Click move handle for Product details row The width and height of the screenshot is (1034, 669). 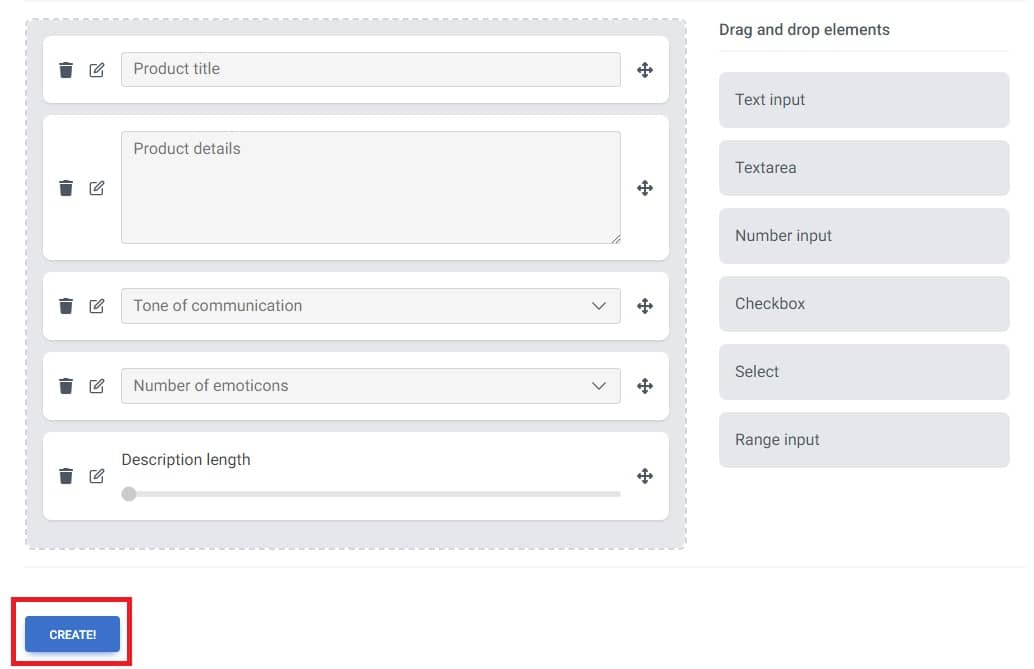tap(645, 188)
